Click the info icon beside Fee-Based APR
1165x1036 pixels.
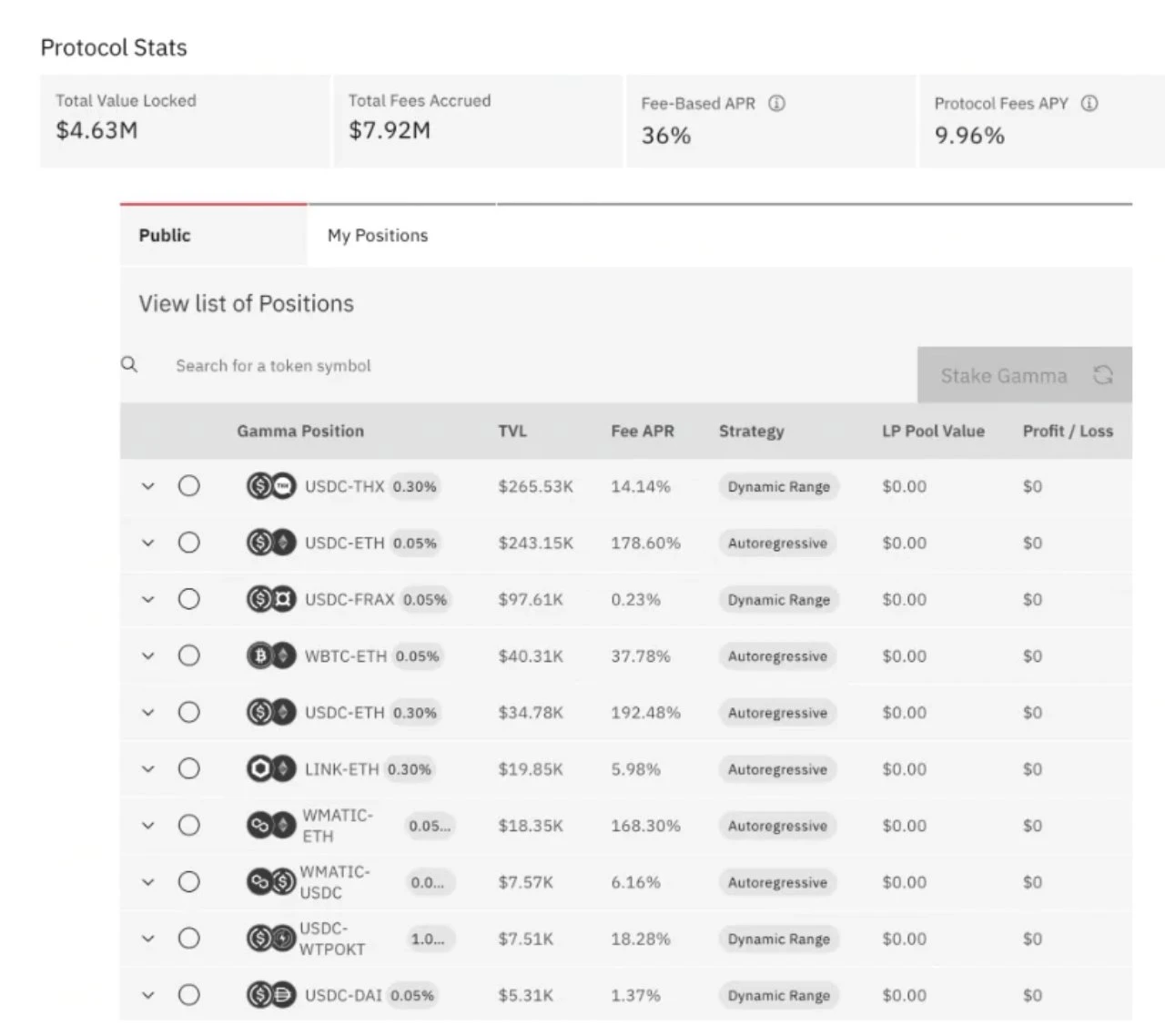point(776,104)
